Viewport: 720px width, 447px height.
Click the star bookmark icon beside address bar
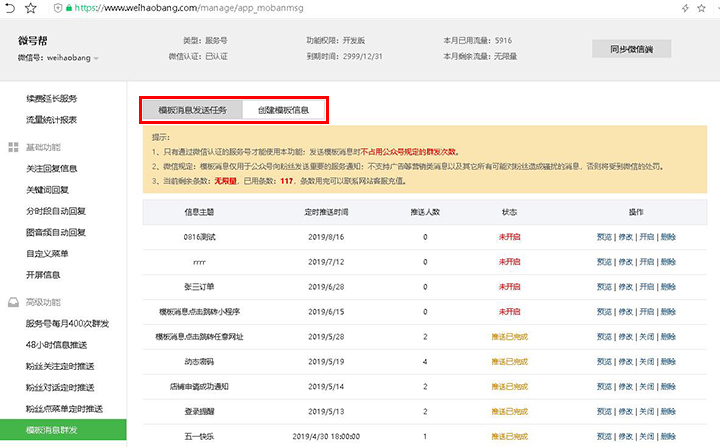pyautogui.click(x=30, y=8)
